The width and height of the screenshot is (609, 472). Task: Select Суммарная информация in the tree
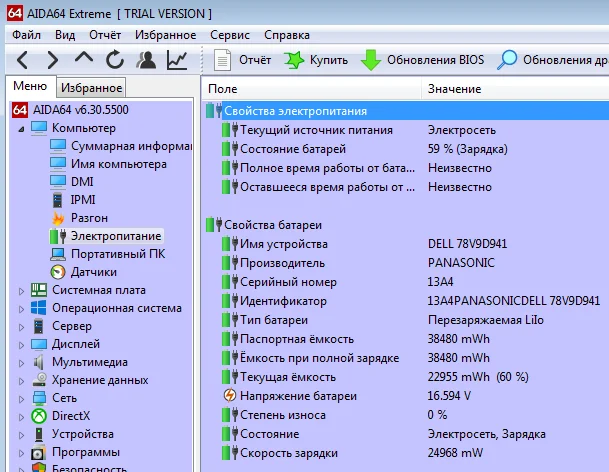131,146
